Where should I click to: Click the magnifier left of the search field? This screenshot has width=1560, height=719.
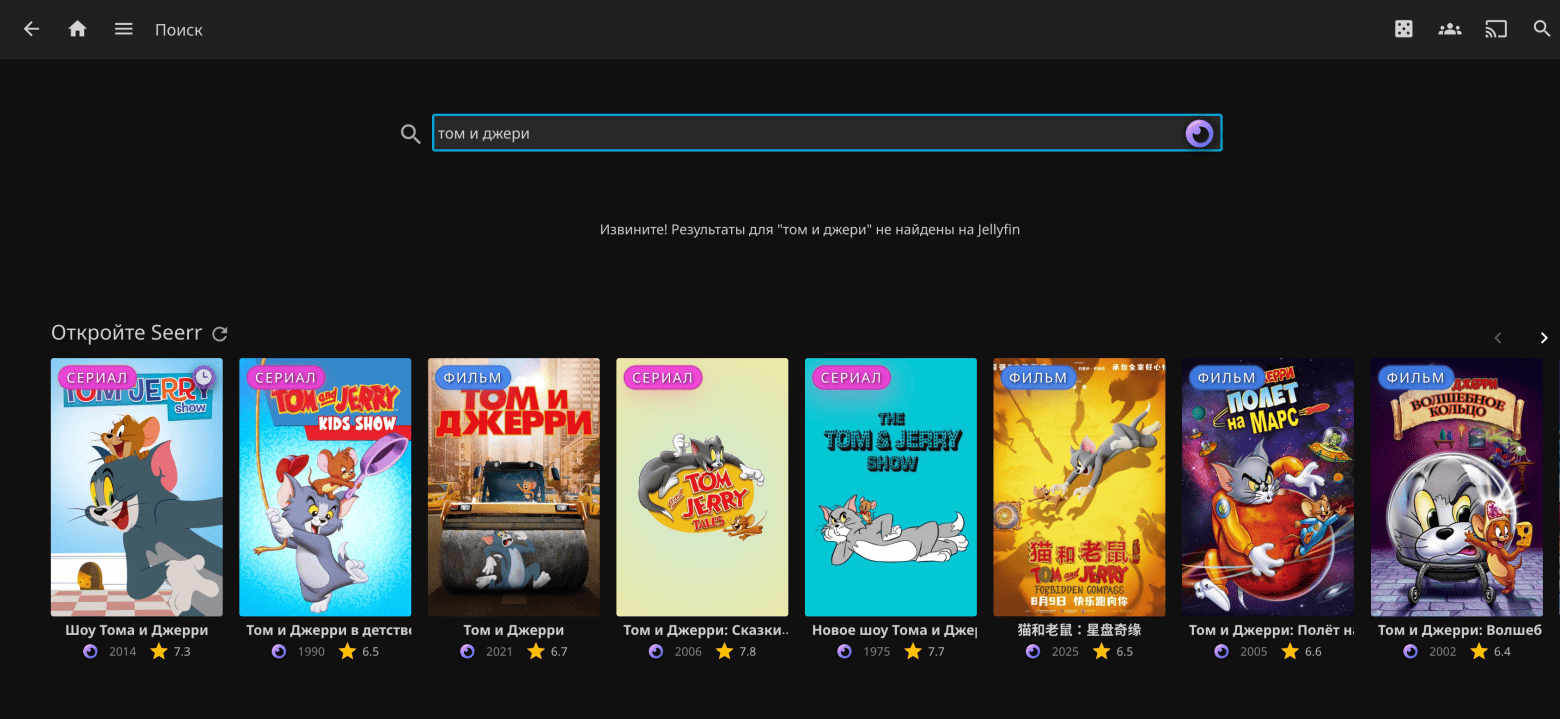(x=410, y=133)
